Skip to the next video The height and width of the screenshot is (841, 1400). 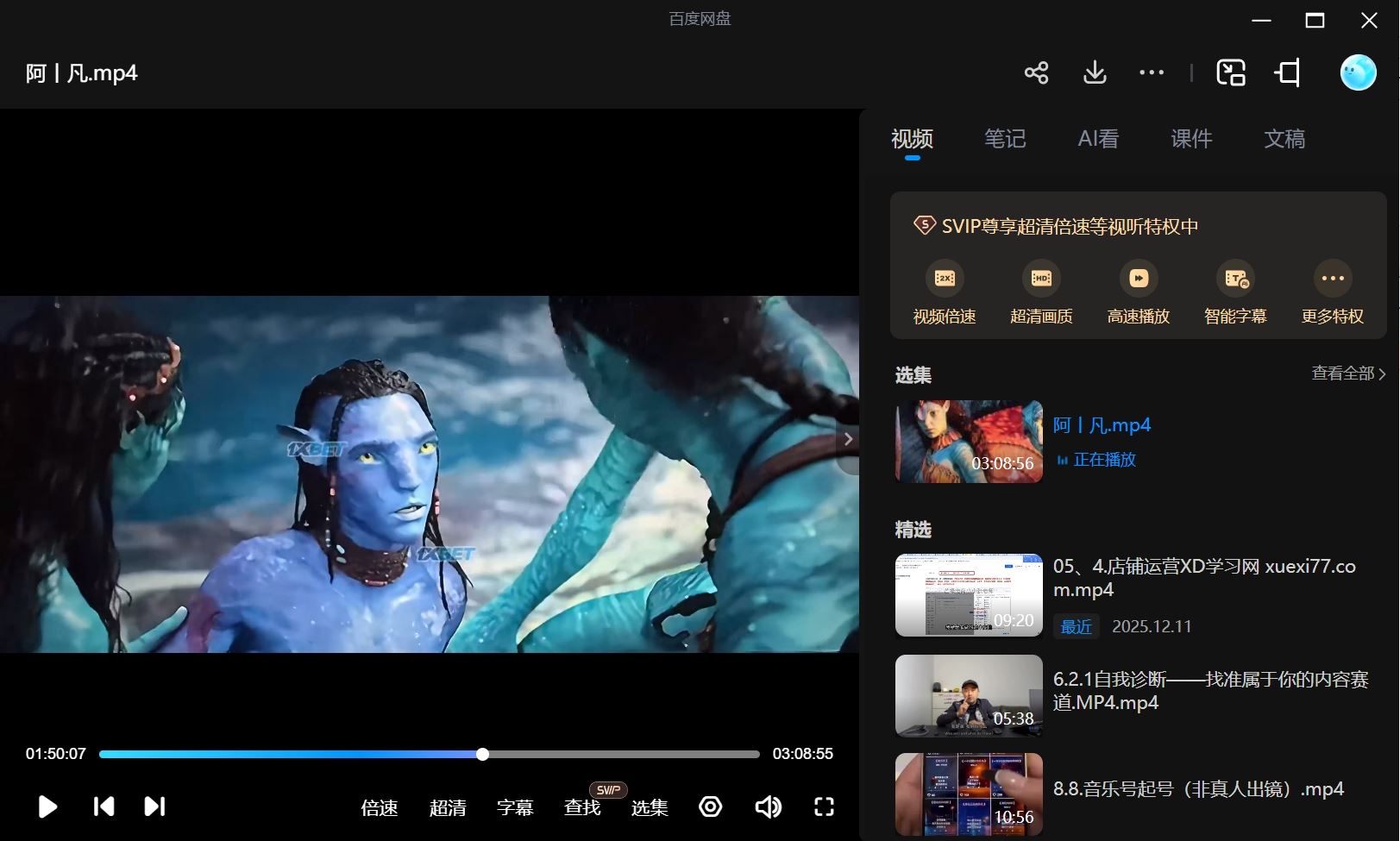coord(154,806)
